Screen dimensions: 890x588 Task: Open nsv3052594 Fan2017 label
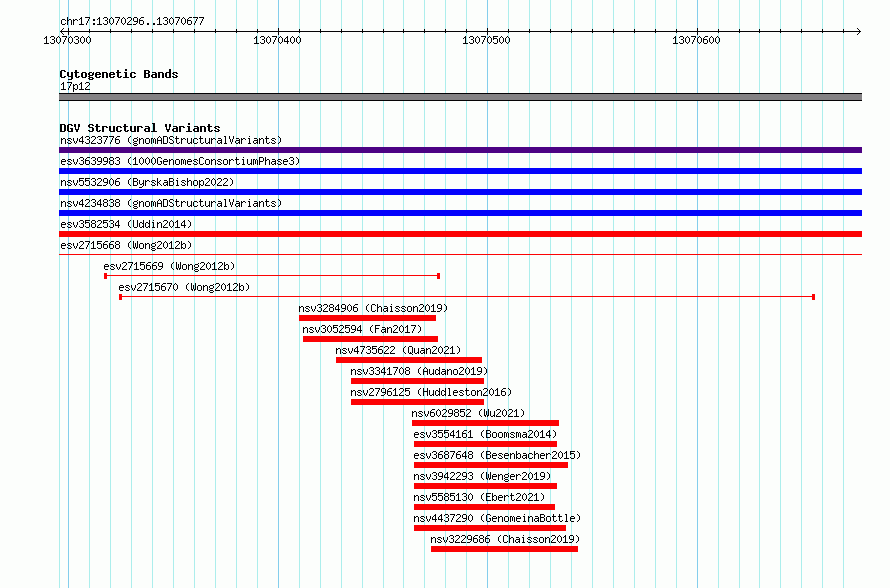click(x=362, y=329)
